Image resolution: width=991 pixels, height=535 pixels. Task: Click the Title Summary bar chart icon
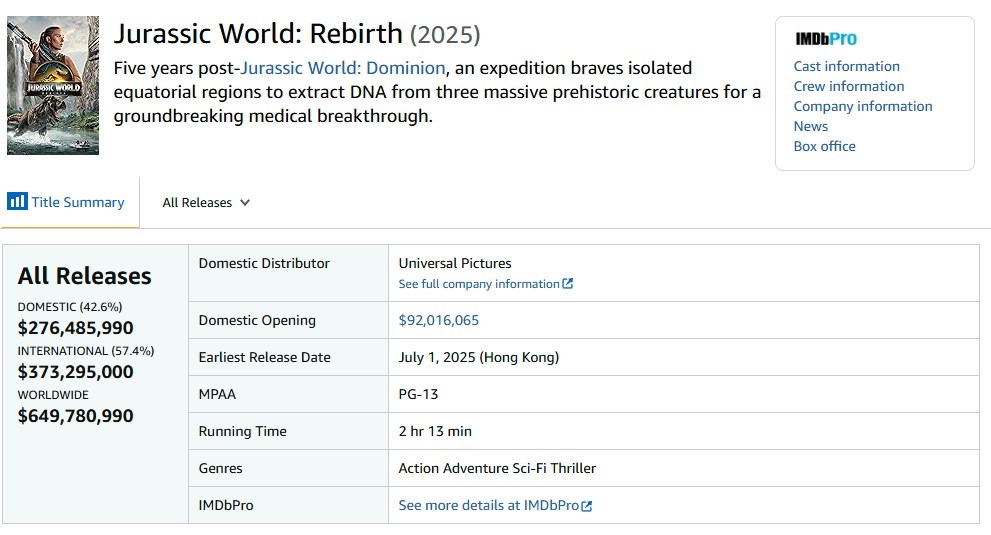pyautogui.click(x=17, y=201)
